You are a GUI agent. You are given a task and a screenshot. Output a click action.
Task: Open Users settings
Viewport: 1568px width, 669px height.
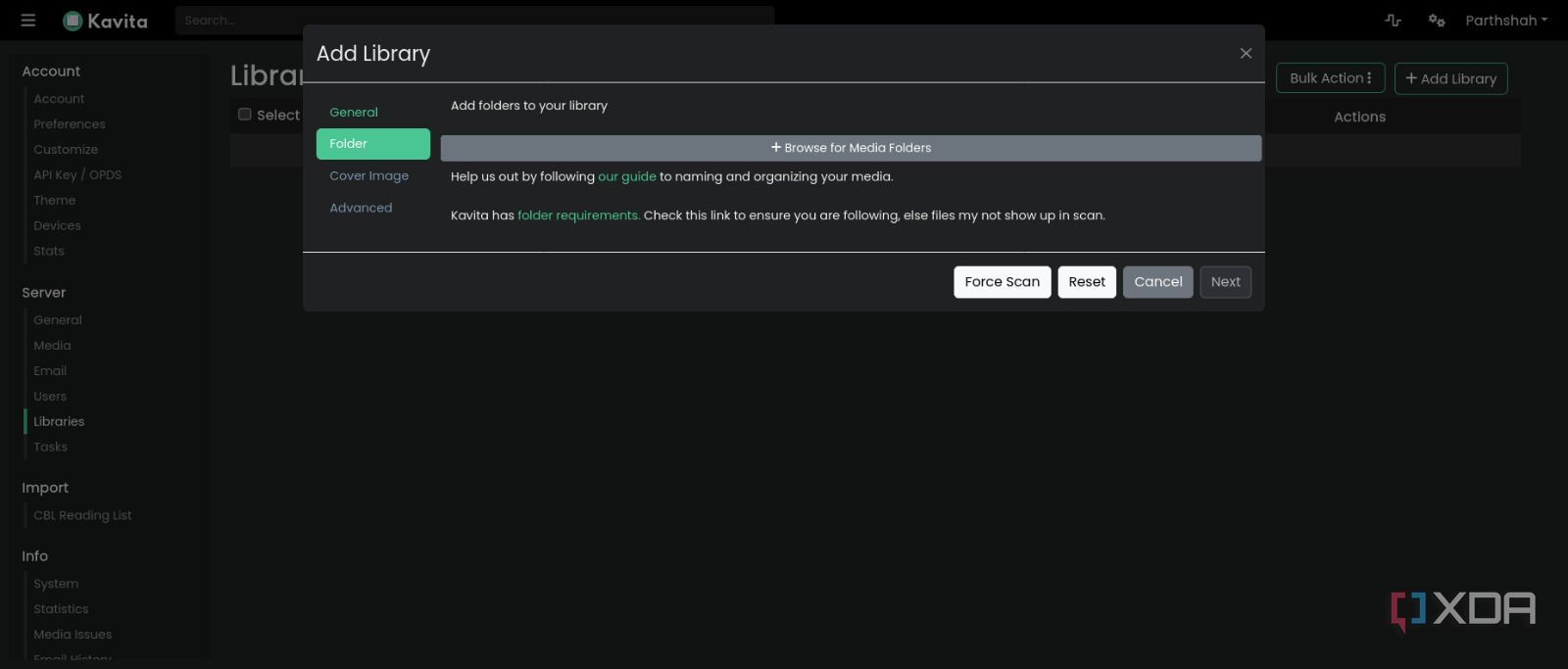(x=50, y=397)
